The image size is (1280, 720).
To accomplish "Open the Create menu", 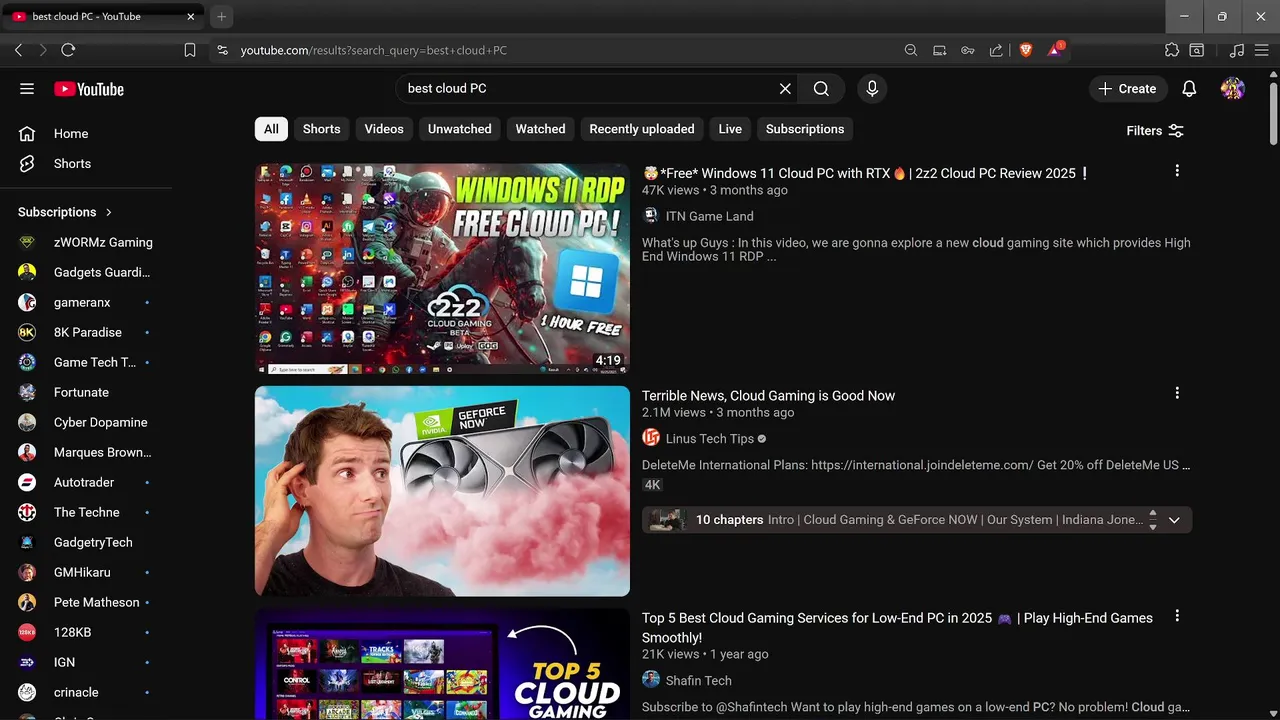I will pyautogui.click(x=1127, y=89).
